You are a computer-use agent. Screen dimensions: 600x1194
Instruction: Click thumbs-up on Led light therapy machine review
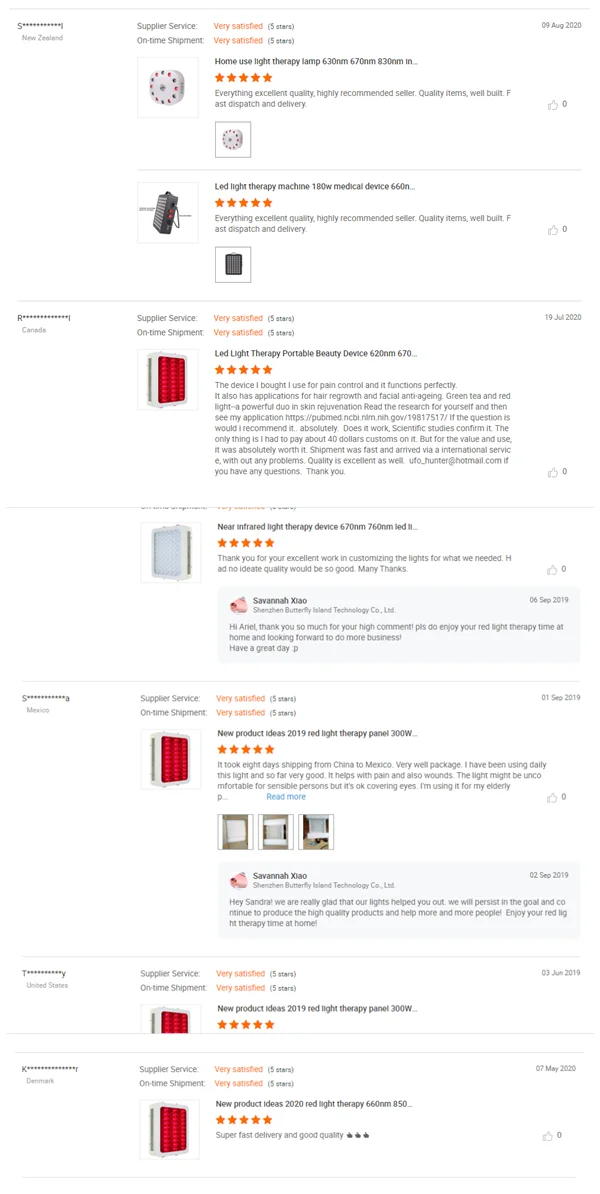[553, 229]
